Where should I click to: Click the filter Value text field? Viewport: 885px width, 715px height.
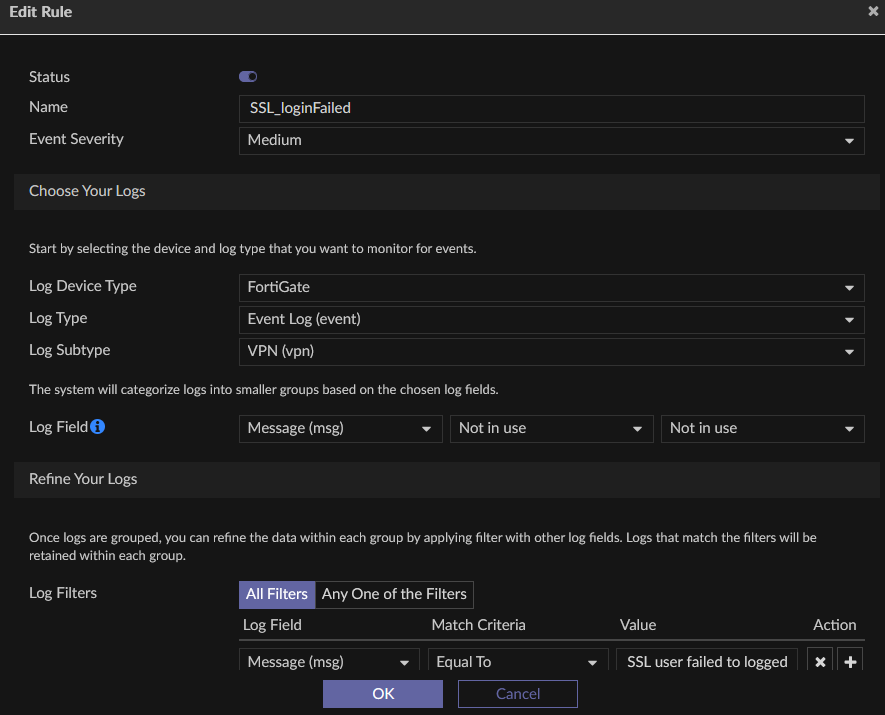tap(709, 662)
